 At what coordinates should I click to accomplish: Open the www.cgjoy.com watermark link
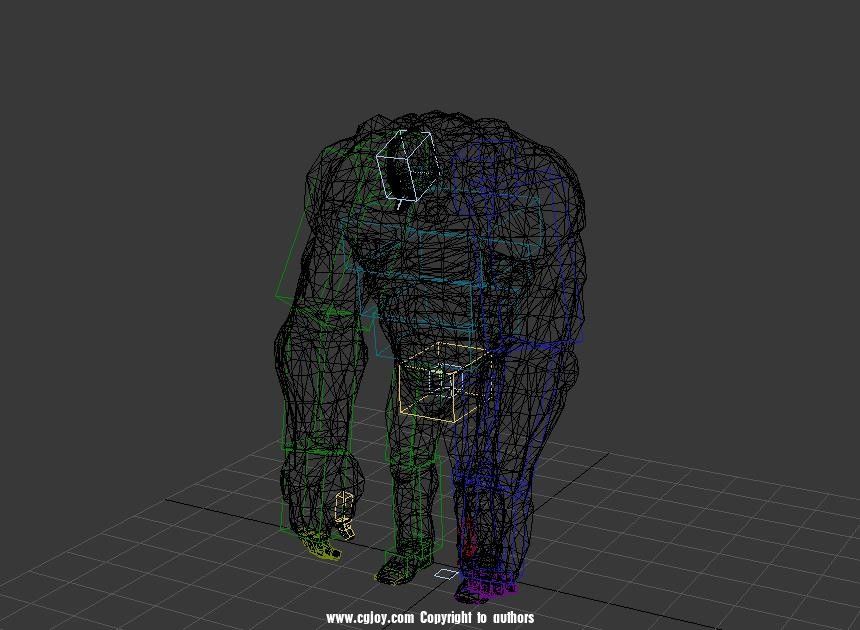369,618
